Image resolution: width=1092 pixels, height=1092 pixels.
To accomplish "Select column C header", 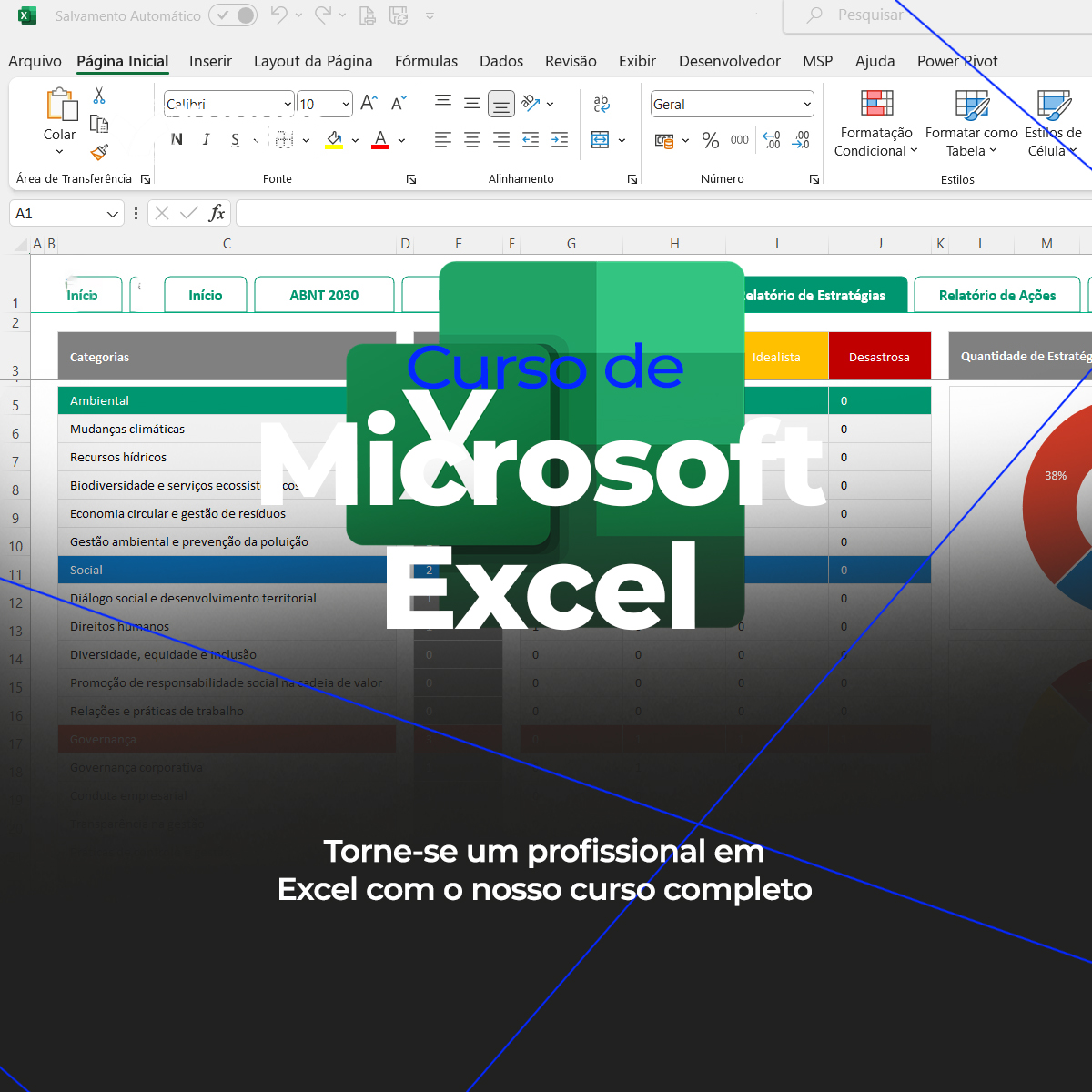I will coord(227,243).
